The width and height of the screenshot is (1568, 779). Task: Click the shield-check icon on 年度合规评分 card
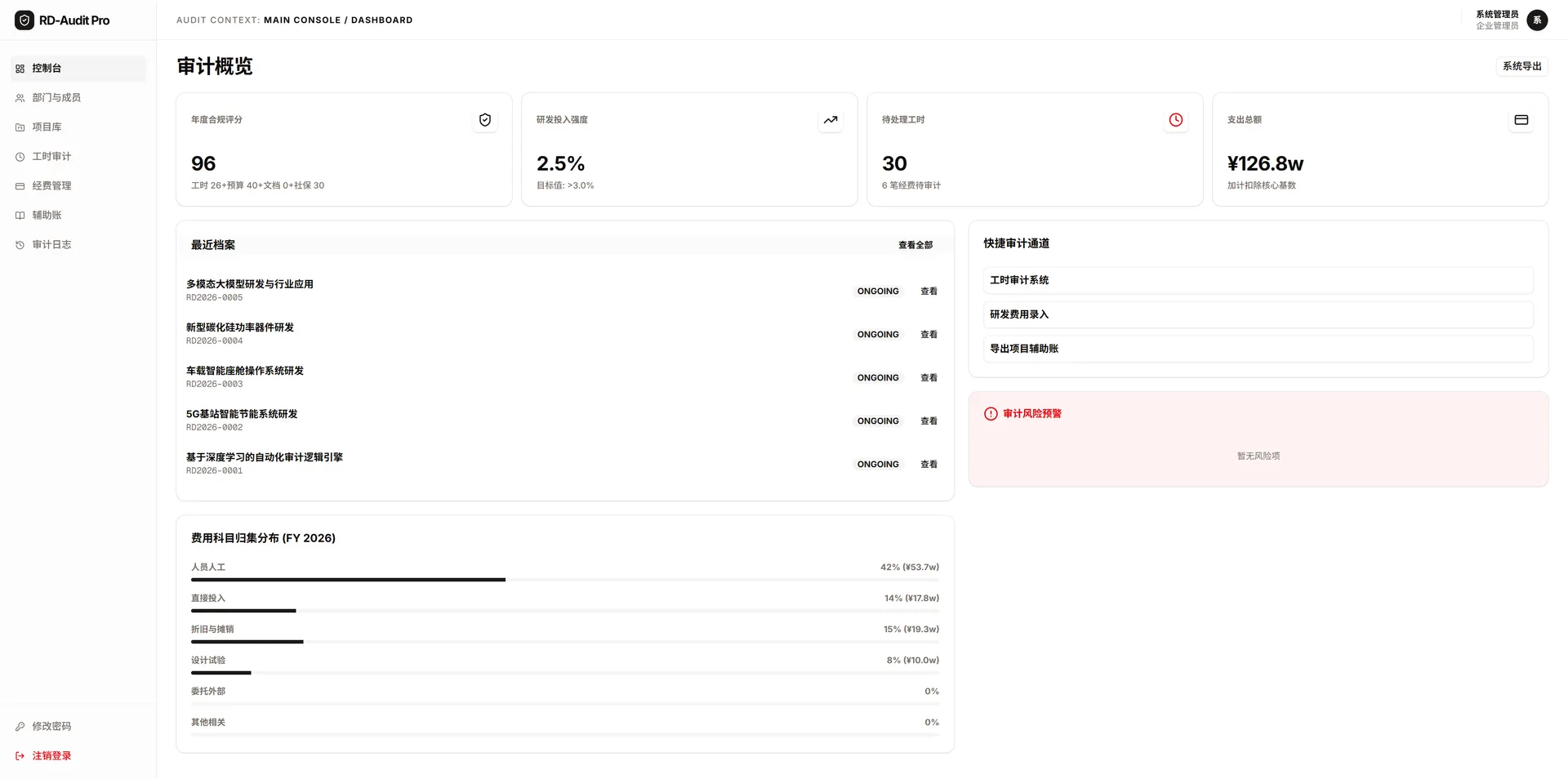tap(485, 120)
